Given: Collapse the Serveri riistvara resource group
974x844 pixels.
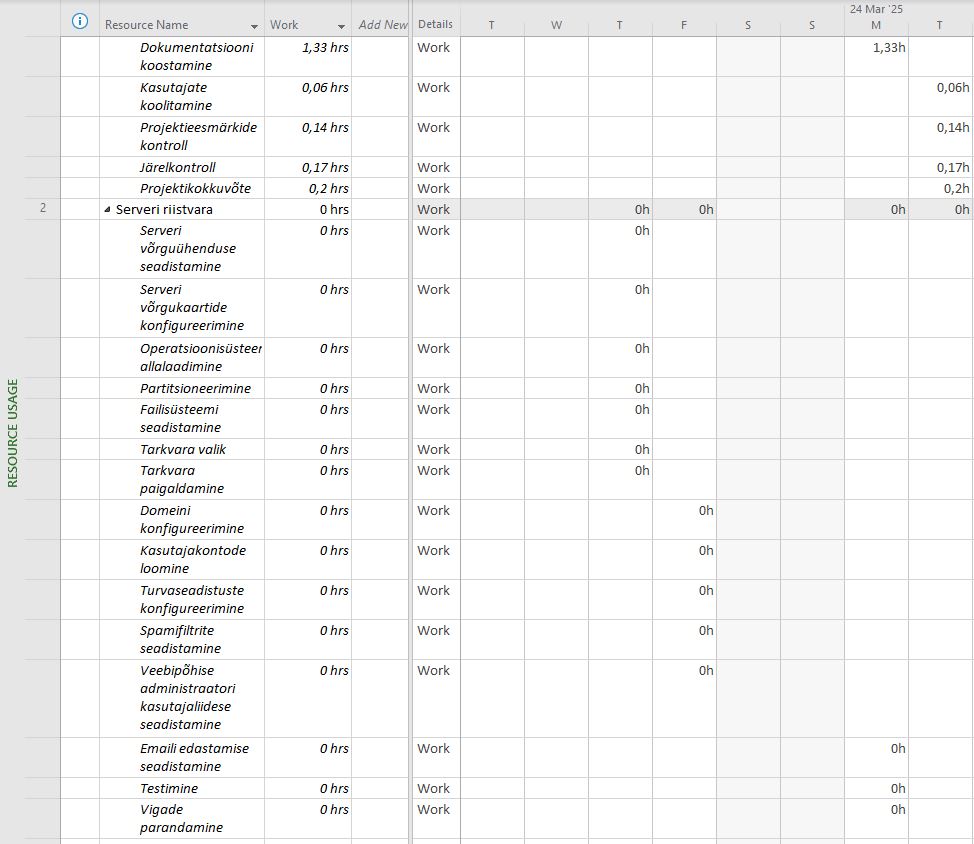Looking at the screenshot, I should tap(108, 210).
